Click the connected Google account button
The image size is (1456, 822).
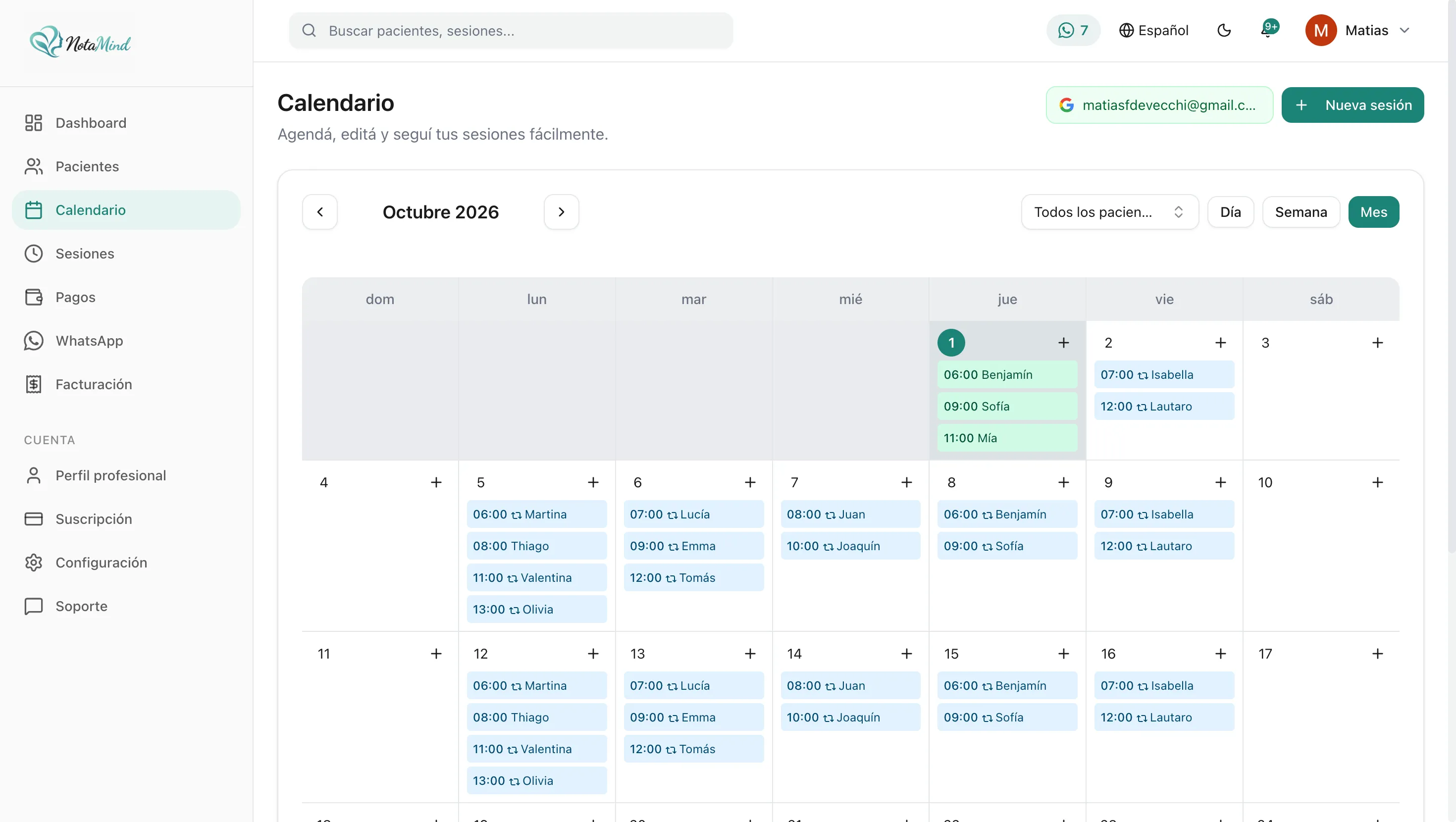point(1159,104)
